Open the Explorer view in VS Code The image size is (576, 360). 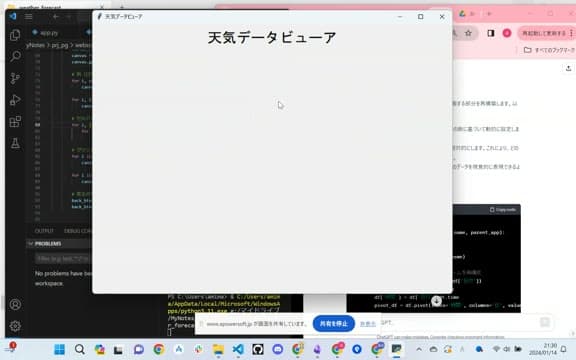tap(15, 35)
